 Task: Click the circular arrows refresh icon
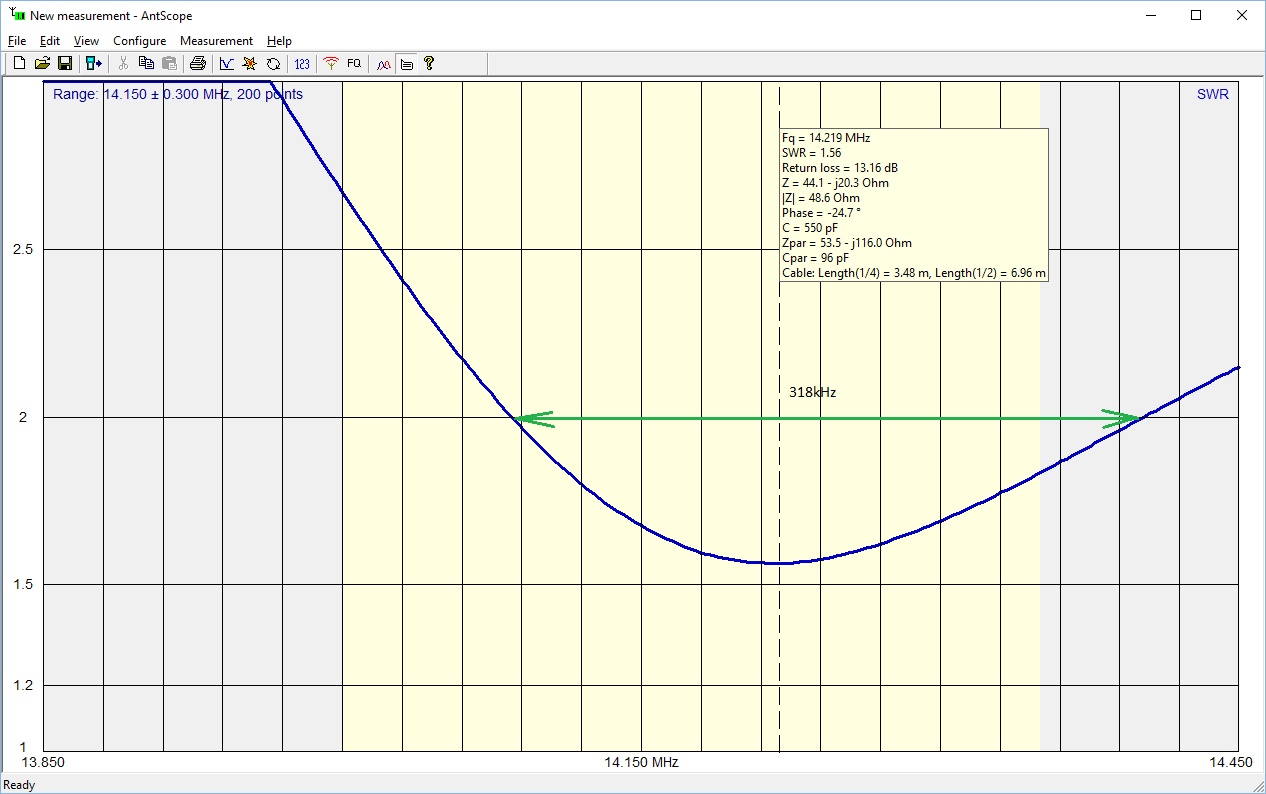273,64
